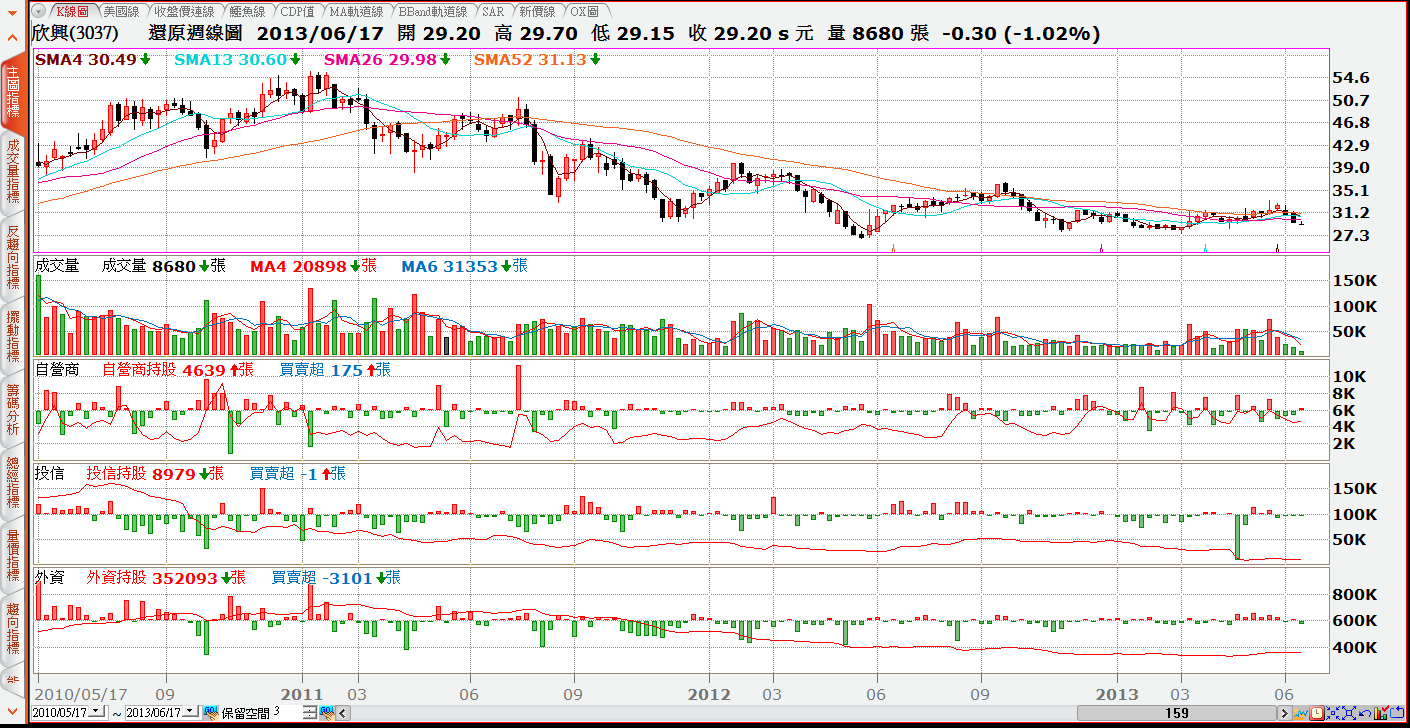
Task: Switch to the MA軌道線 tab
Action: pyautogui.click(x=357, y=11)
